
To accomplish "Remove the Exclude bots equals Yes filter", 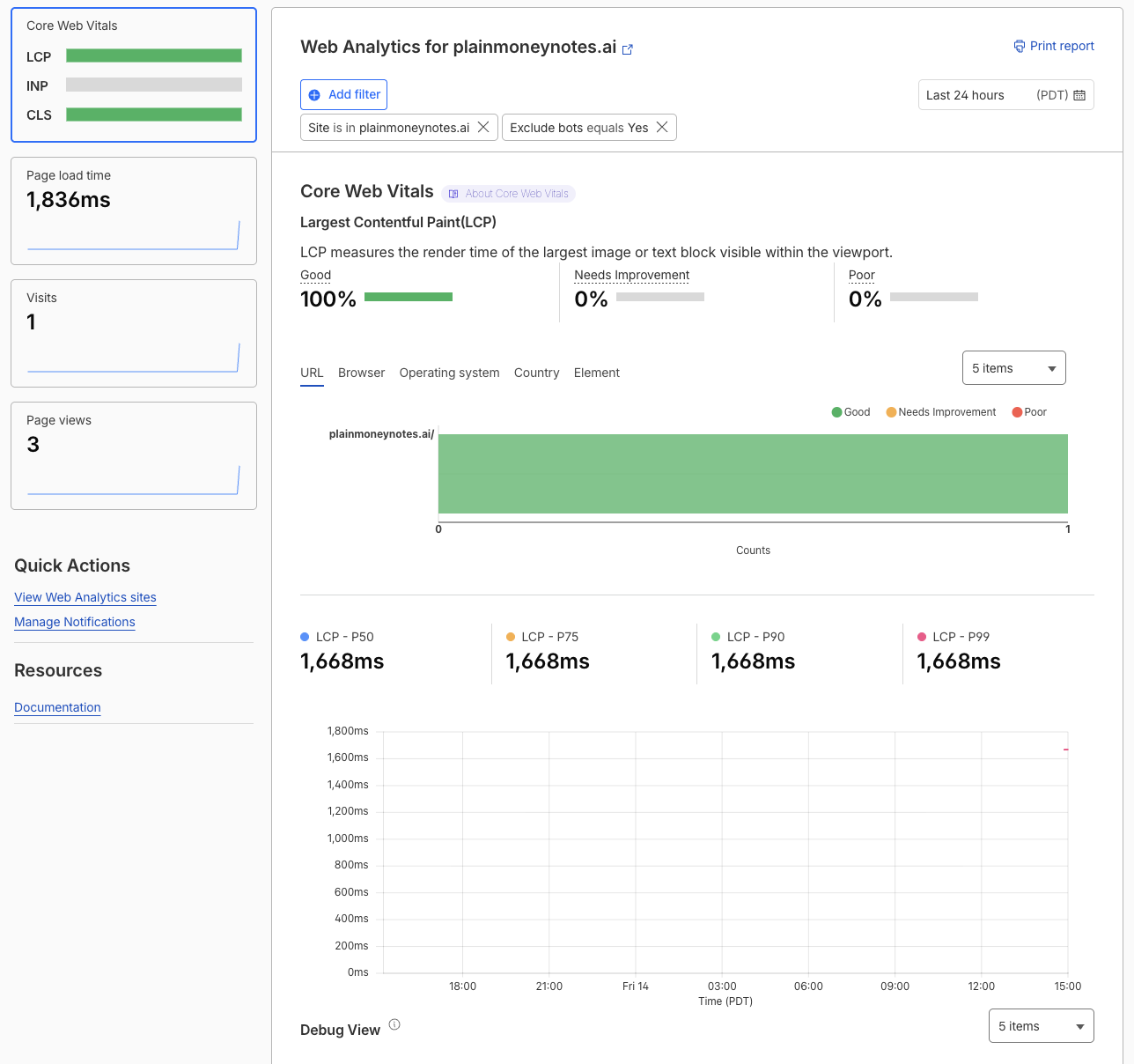I will 662,127.
